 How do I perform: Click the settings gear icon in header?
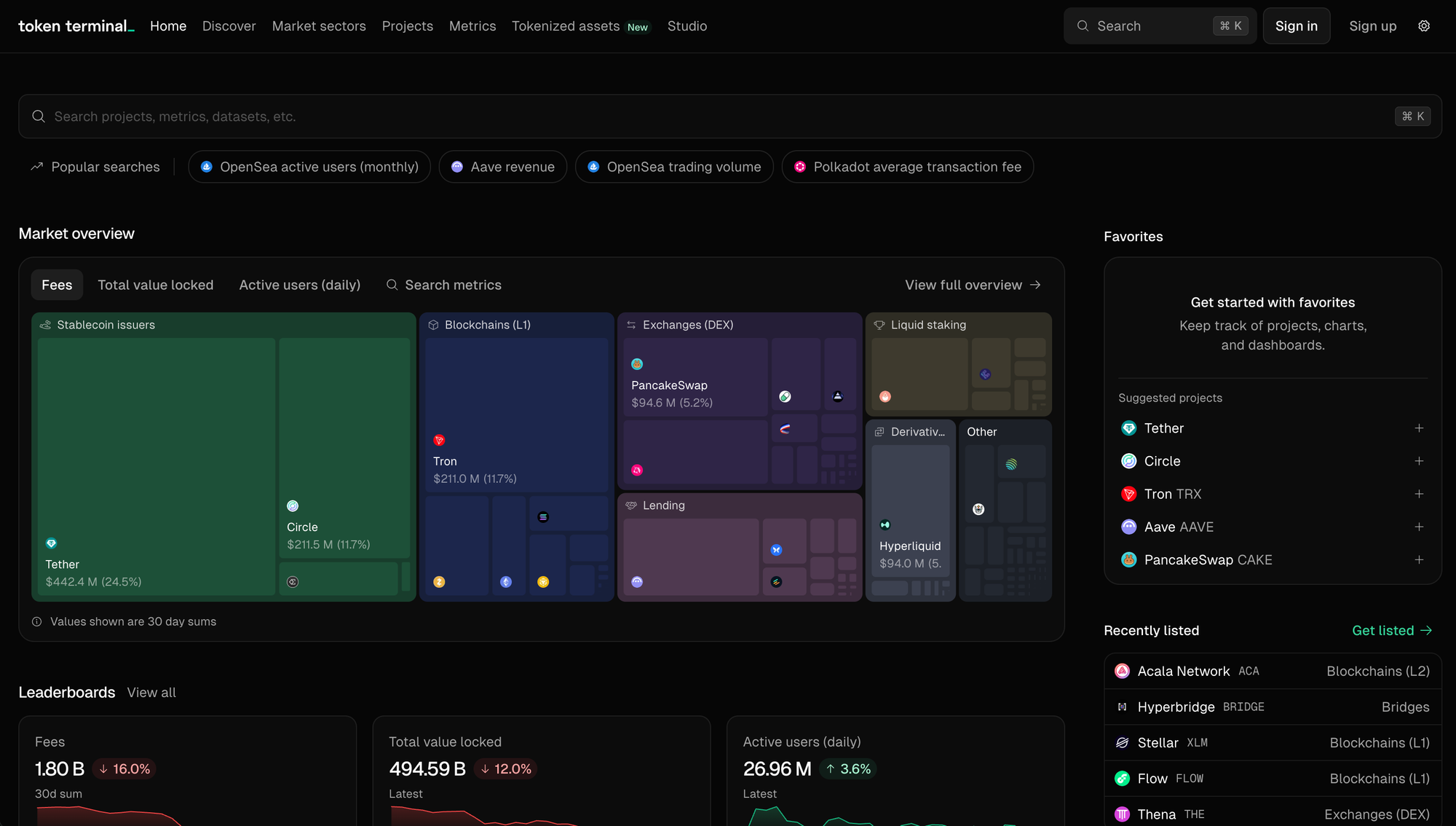coord(1424,26)
